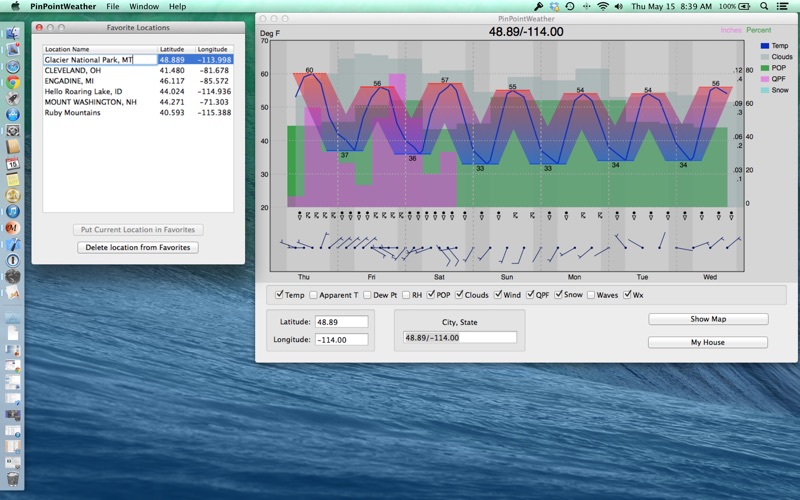Click the volume icon in menu bar
800x500 pixels.
click(619, 6)
